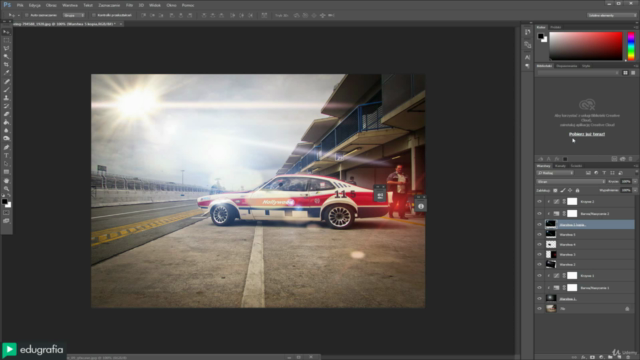Select the Path Selection tool
Viewport: 640px width, 360px height.
click(x=6, y=164)
